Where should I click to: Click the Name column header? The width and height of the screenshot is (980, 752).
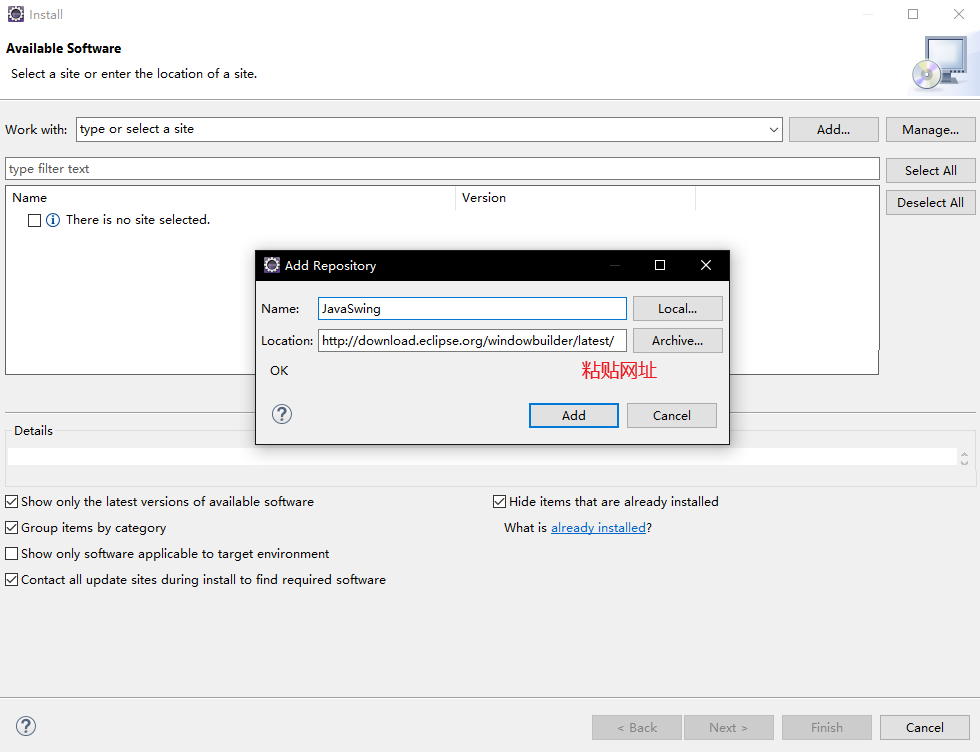[231, 198]
